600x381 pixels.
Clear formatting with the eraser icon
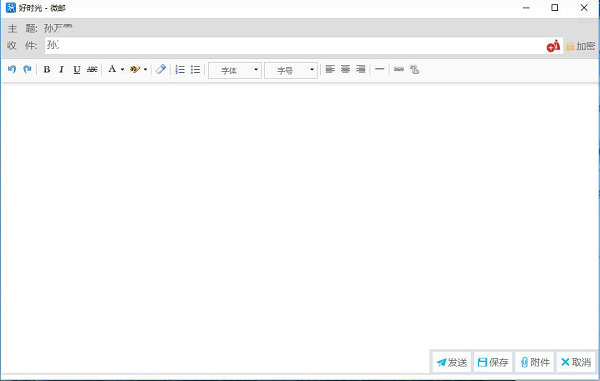click(x=161, y=69)
